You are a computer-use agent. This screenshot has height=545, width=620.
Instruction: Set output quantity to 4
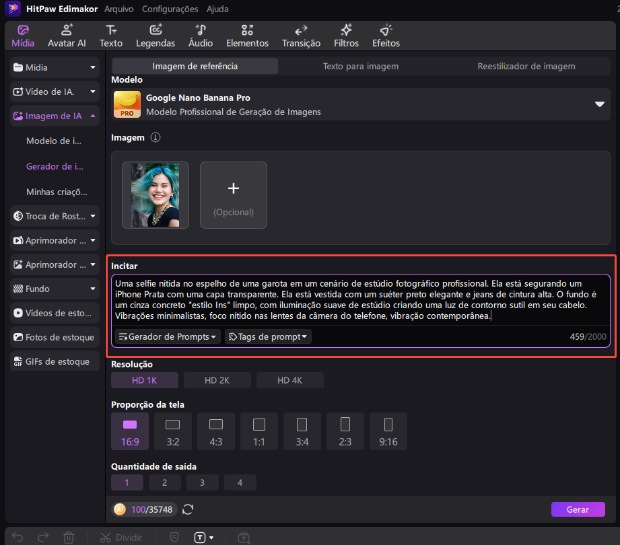240,483
